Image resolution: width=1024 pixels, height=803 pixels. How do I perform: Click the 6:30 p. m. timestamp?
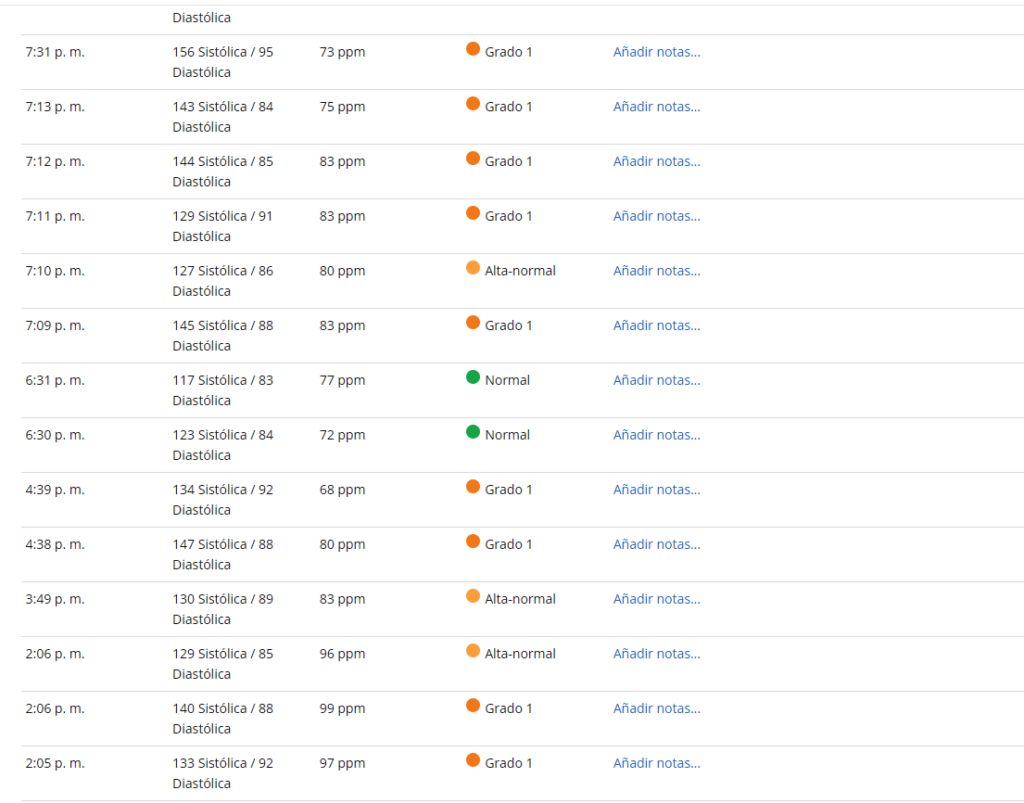[55, 435]
